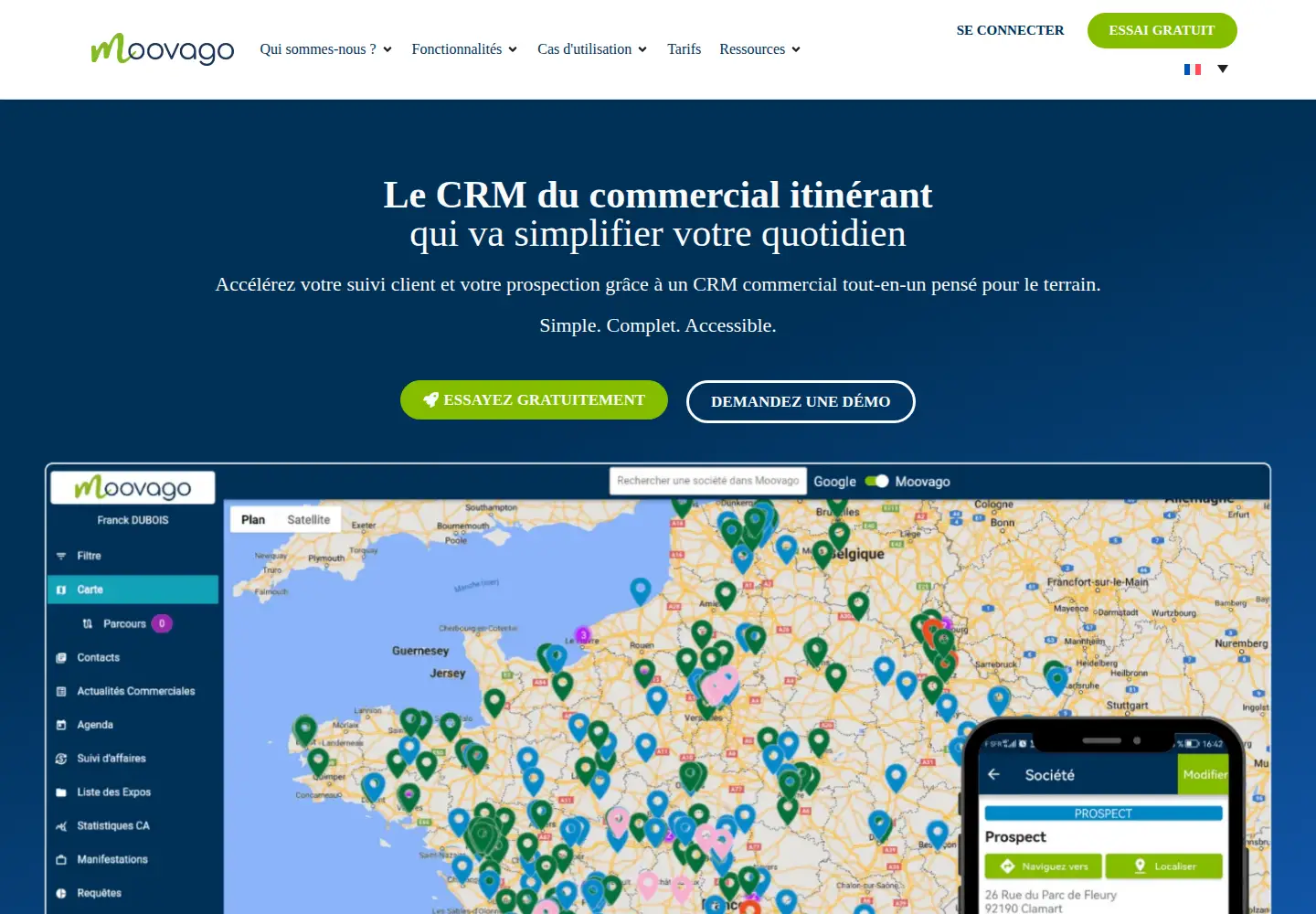Viewport: 1316px width, 914px height.
Task: Click the Carte map icon in sidebar
Action: click(61, 590)
